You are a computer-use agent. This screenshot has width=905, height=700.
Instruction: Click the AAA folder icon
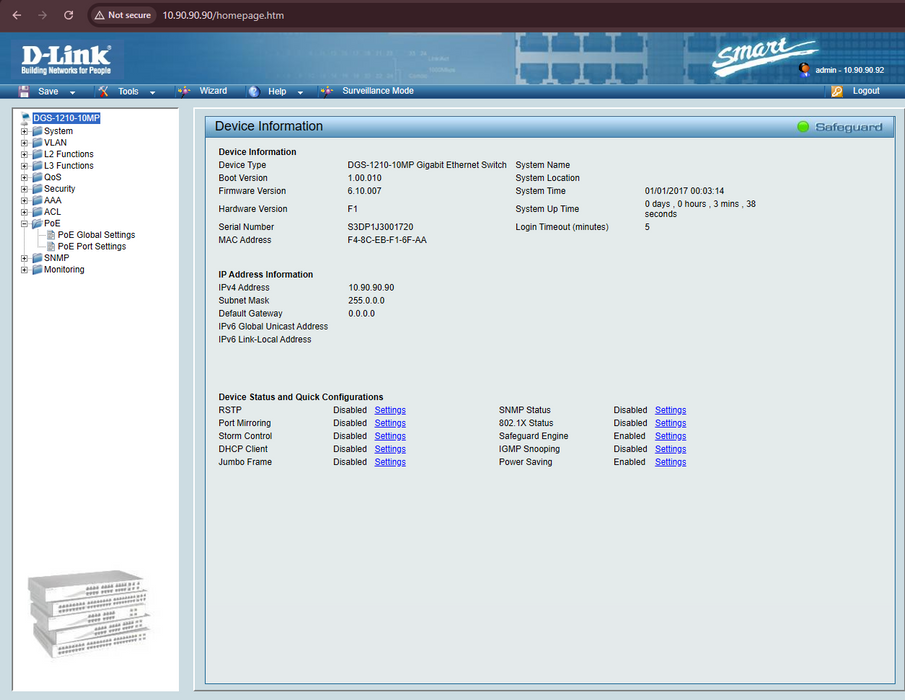[38, 200]
